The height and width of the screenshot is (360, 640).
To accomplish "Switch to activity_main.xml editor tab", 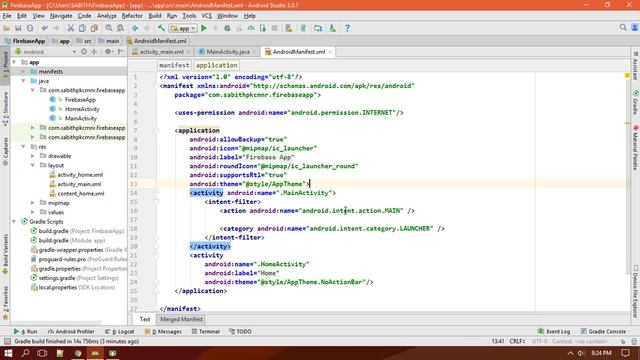I will click(x=161, y=52).
